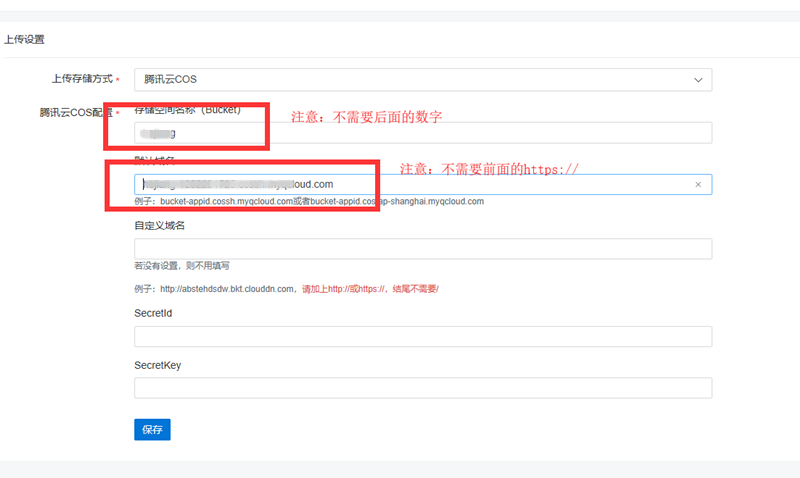Click red note 注意：不需要后面的数字

click(366, 117)
